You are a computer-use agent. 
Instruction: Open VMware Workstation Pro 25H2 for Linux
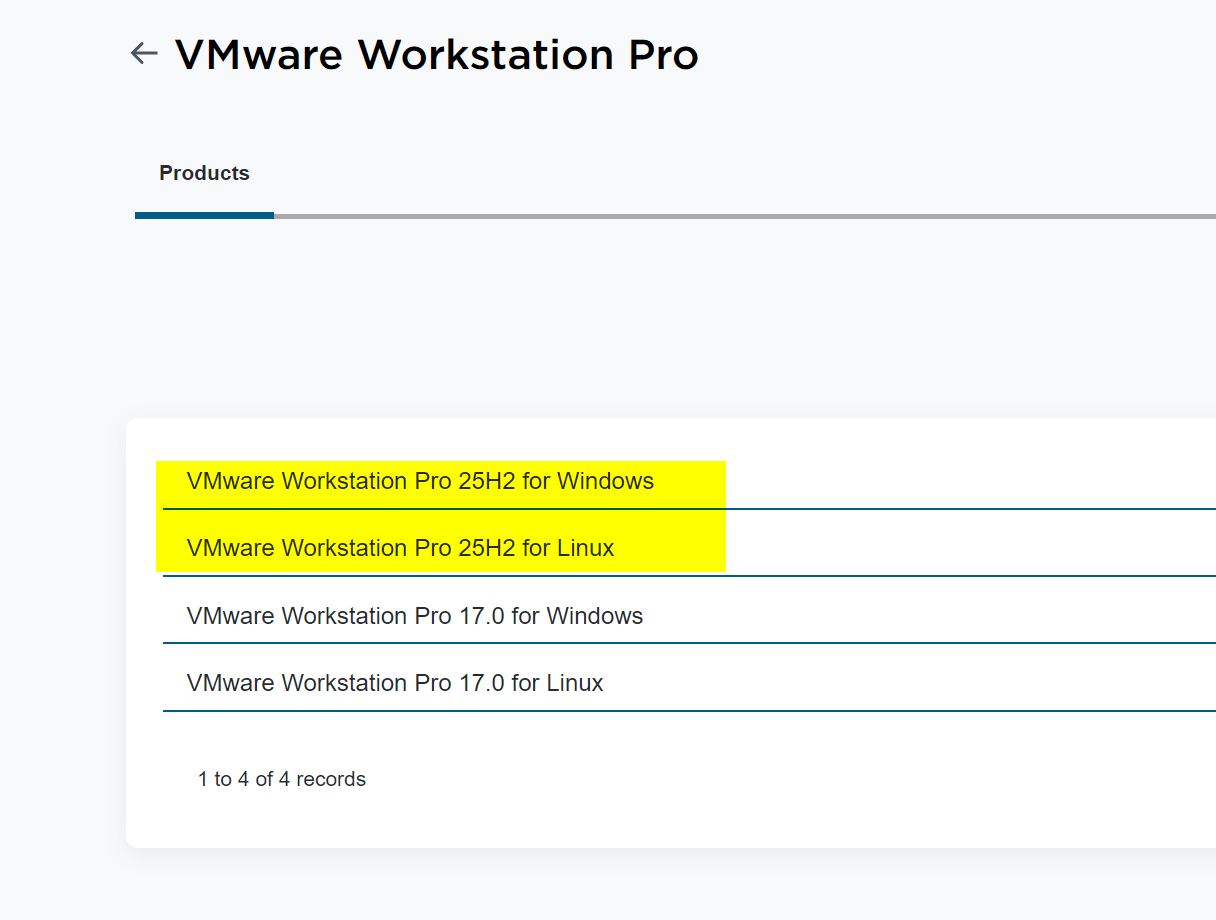400,548
